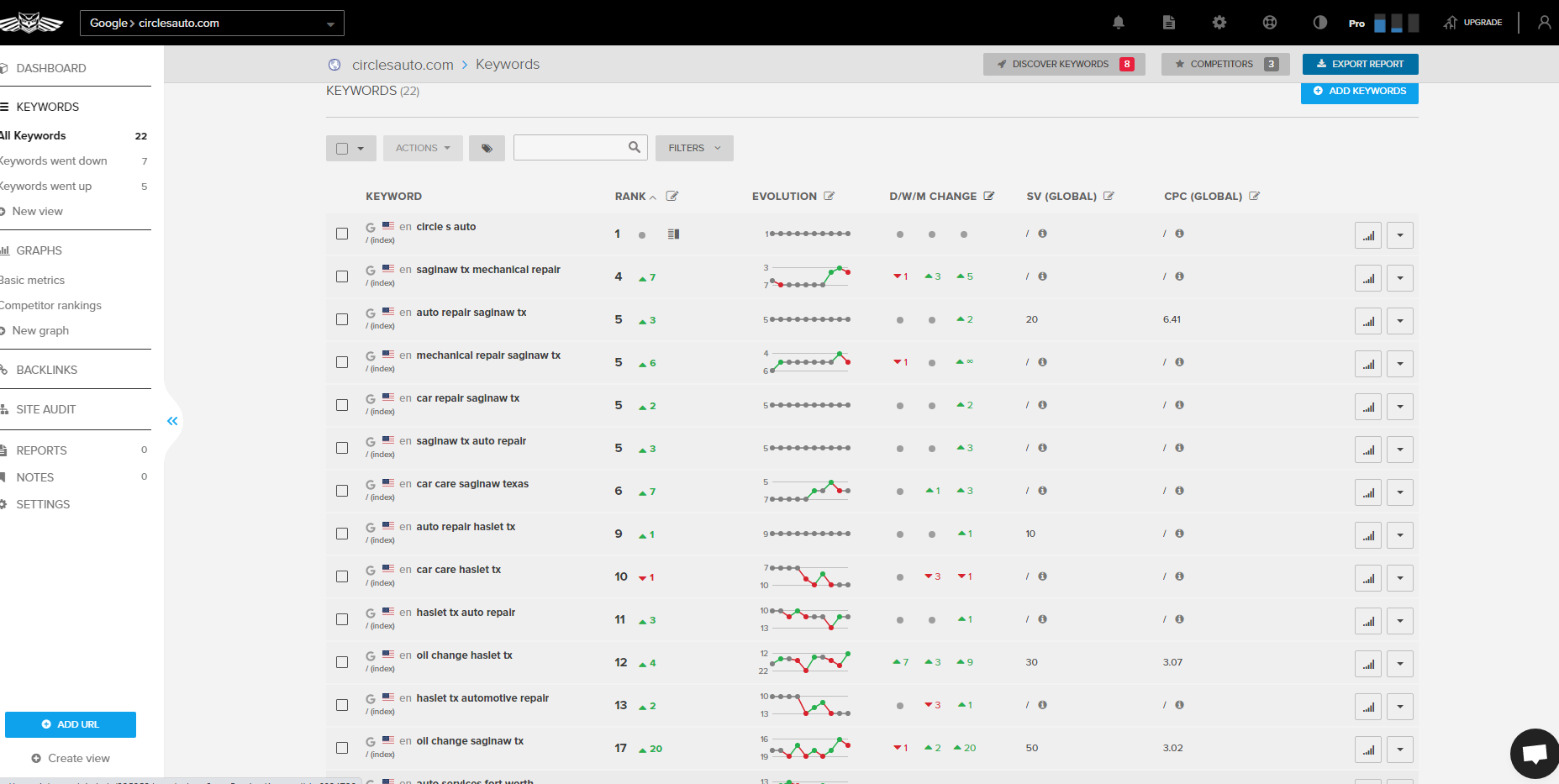Expand row menu for saginaw tx mechanical repair
This screenshot has height=784, width=1559.
tap(1400, 278)
